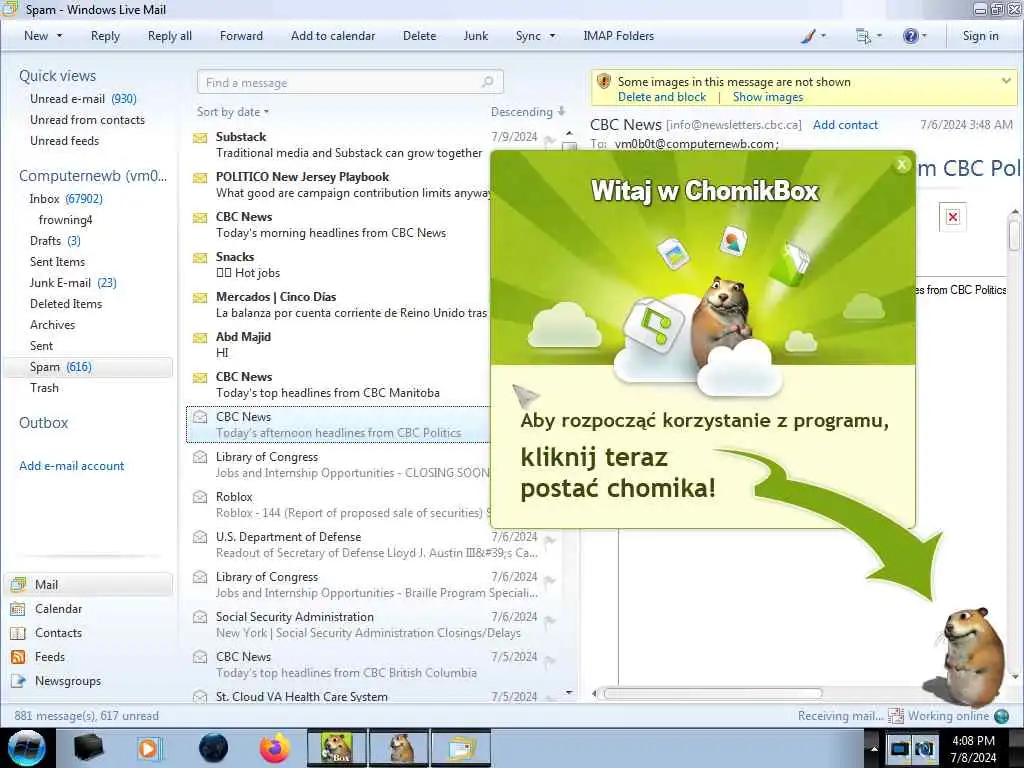The height and width of the screenshot is (768, 1024).
Task: Open the Deleted Items folder
Action: click(x=66, y=304)
